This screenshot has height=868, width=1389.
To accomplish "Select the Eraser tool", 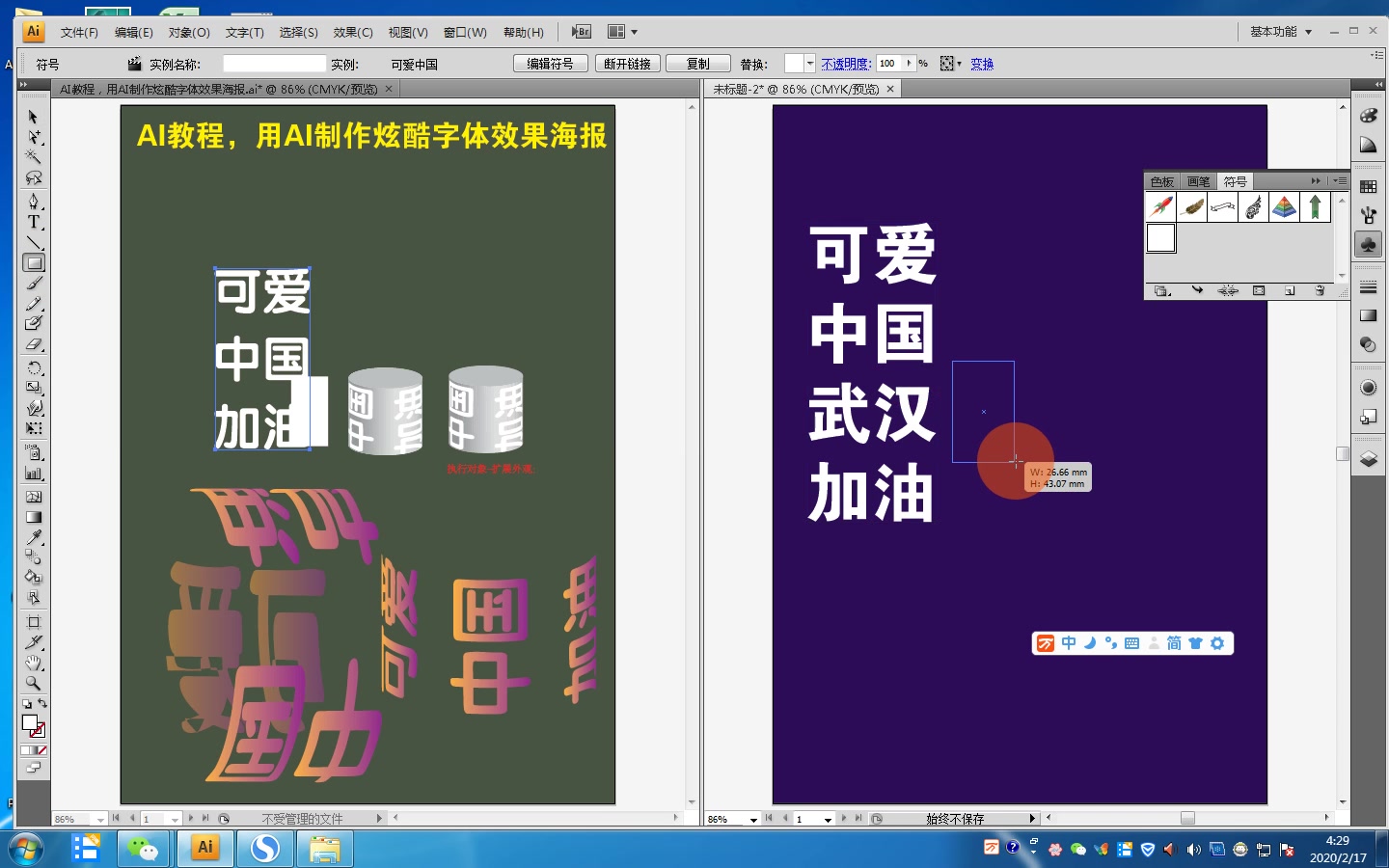I will (34, 344).
